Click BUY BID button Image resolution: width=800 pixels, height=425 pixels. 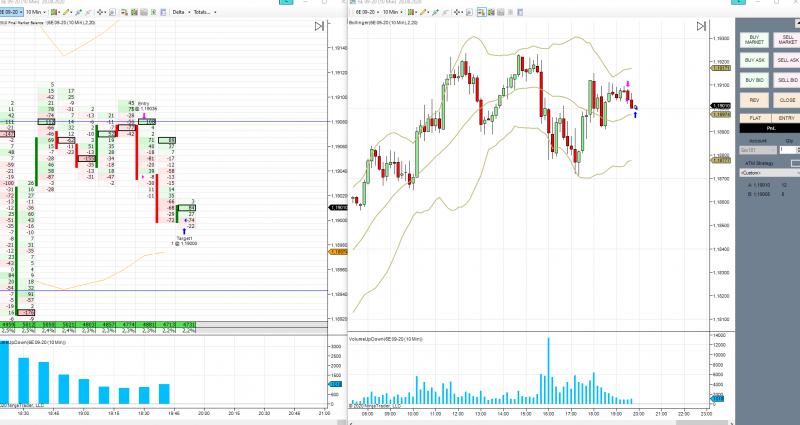[x=754, y=80]
